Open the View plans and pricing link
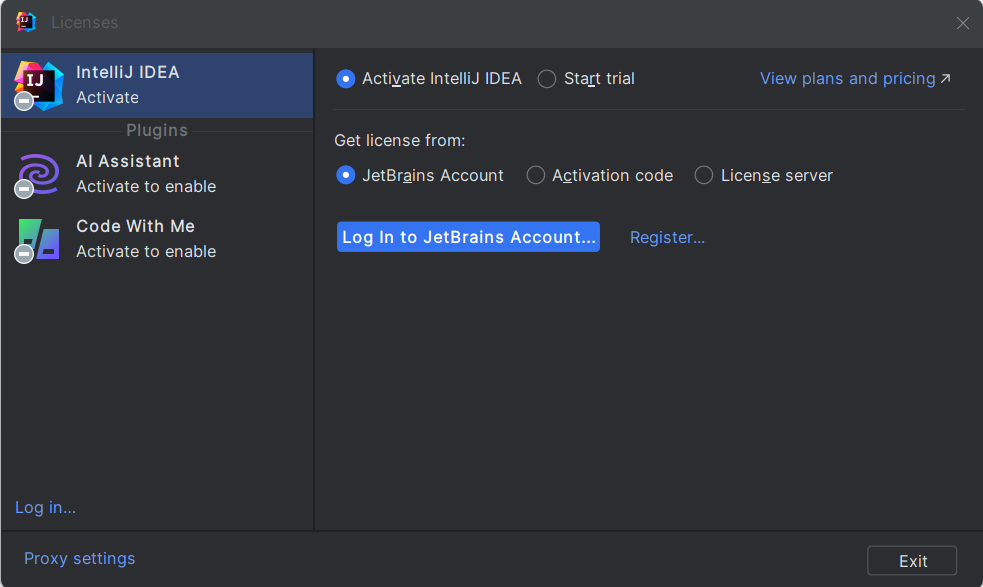 [x=847, y=78]
